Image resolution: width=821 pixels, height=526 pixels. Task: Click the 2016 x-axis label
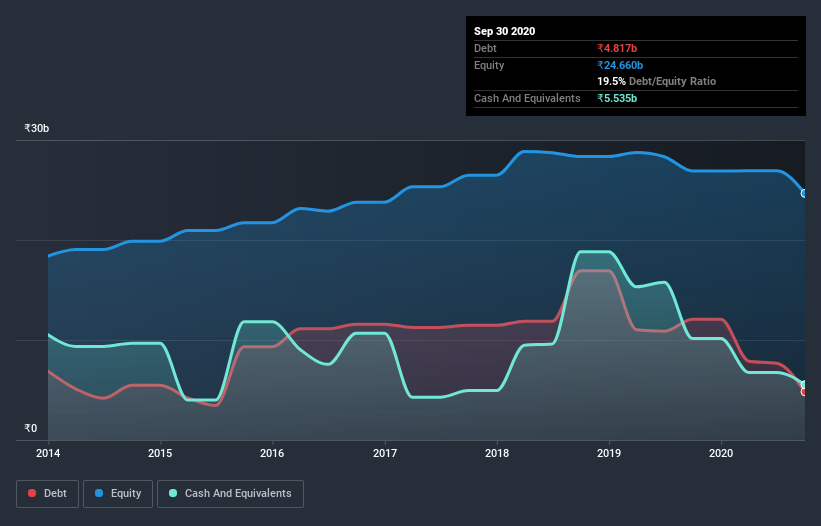[272, 453]
